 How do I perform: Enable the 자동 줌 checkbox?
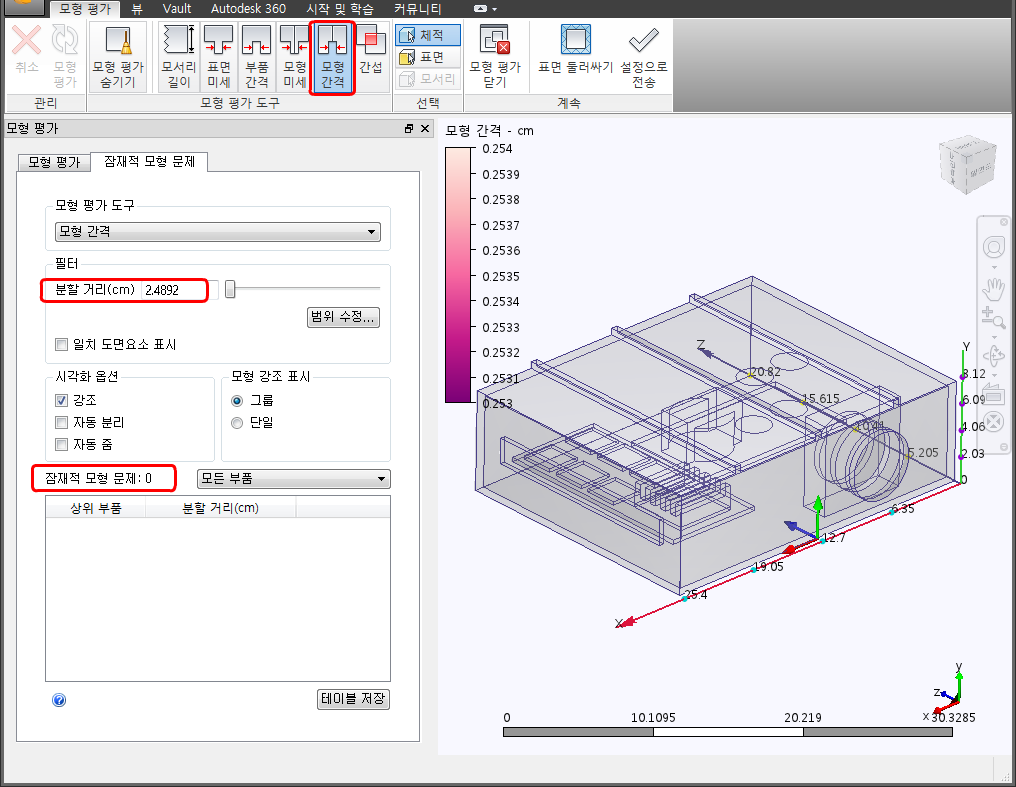[62, 444]
